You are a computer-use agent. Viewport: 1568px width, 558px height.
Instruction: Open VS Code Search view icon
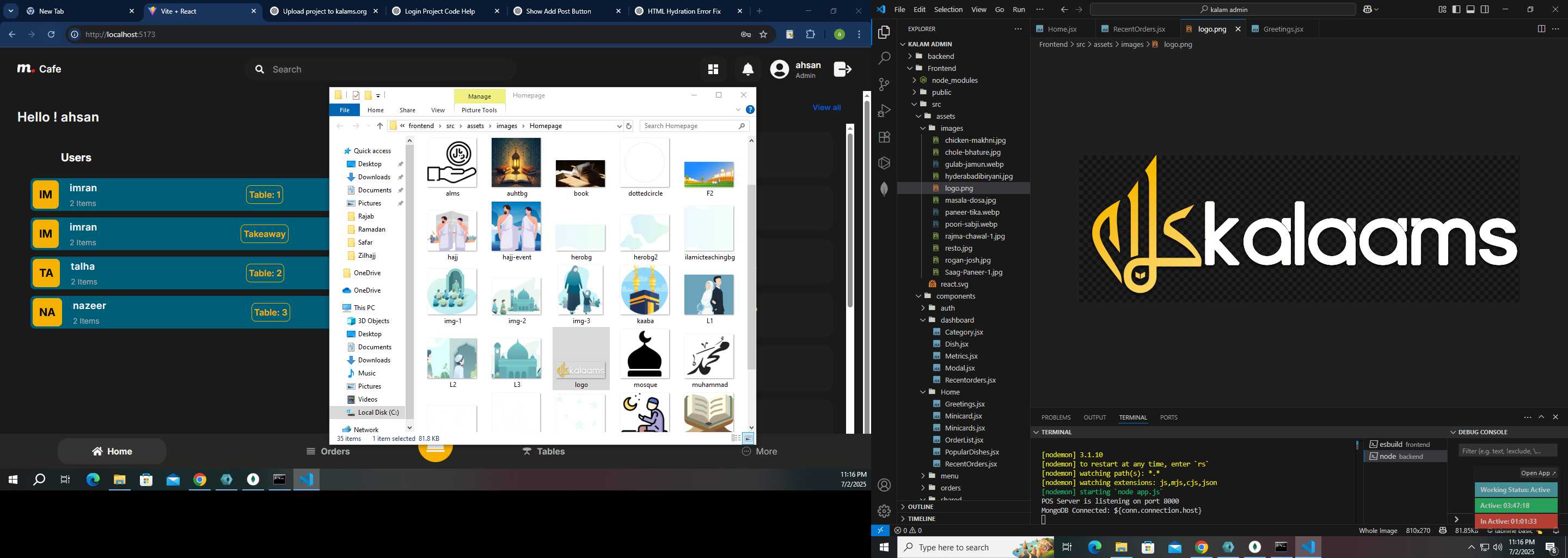(x=884, y=58)
